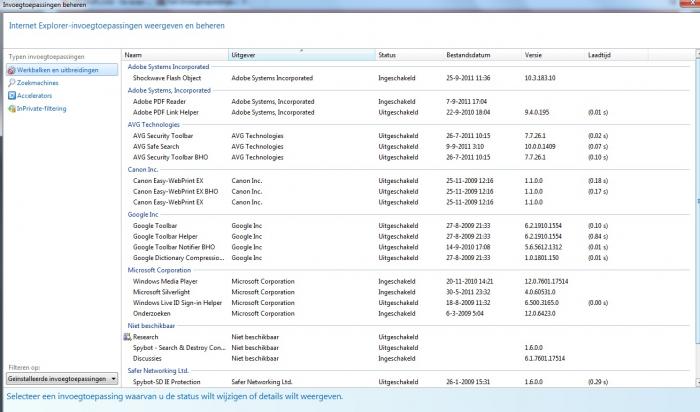This screenshot has height=412, width=700.
Task: Collapse the Niet beschikbaar group header
Action: click(151, 326)
